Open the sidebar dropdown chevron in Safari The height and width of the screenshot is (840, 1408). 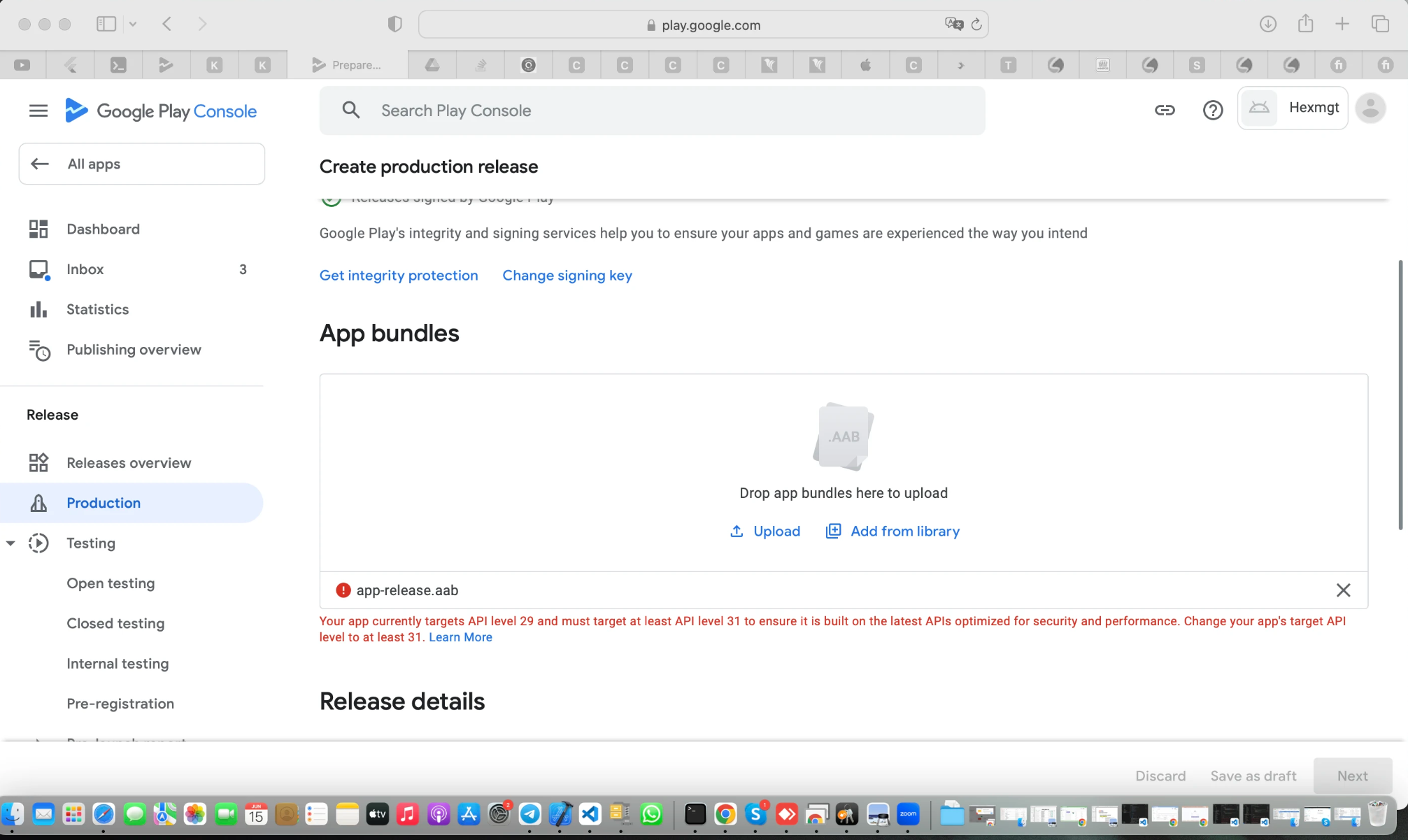133,24
